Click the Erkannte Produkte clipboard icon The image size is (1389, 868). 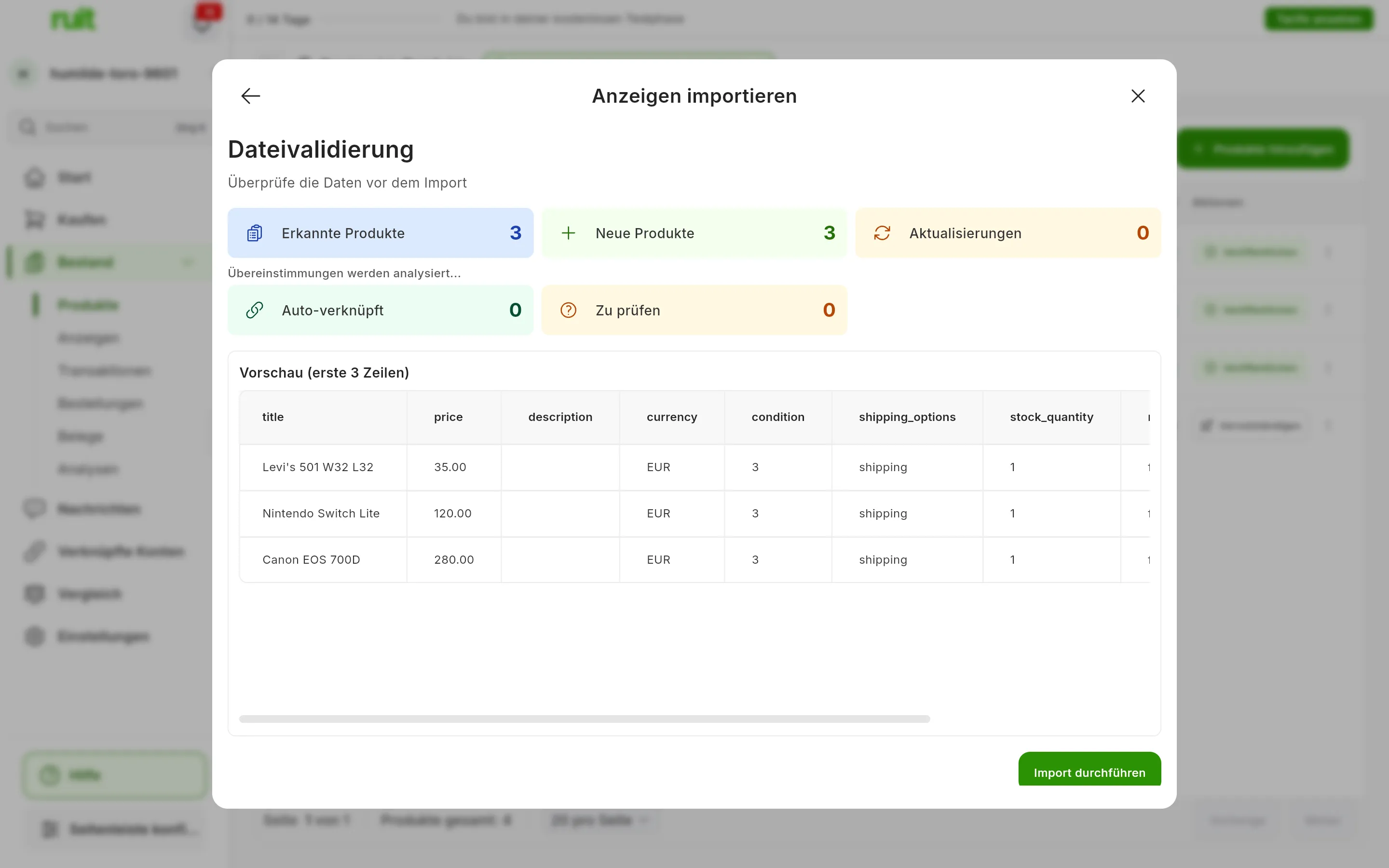pos(254,233)
